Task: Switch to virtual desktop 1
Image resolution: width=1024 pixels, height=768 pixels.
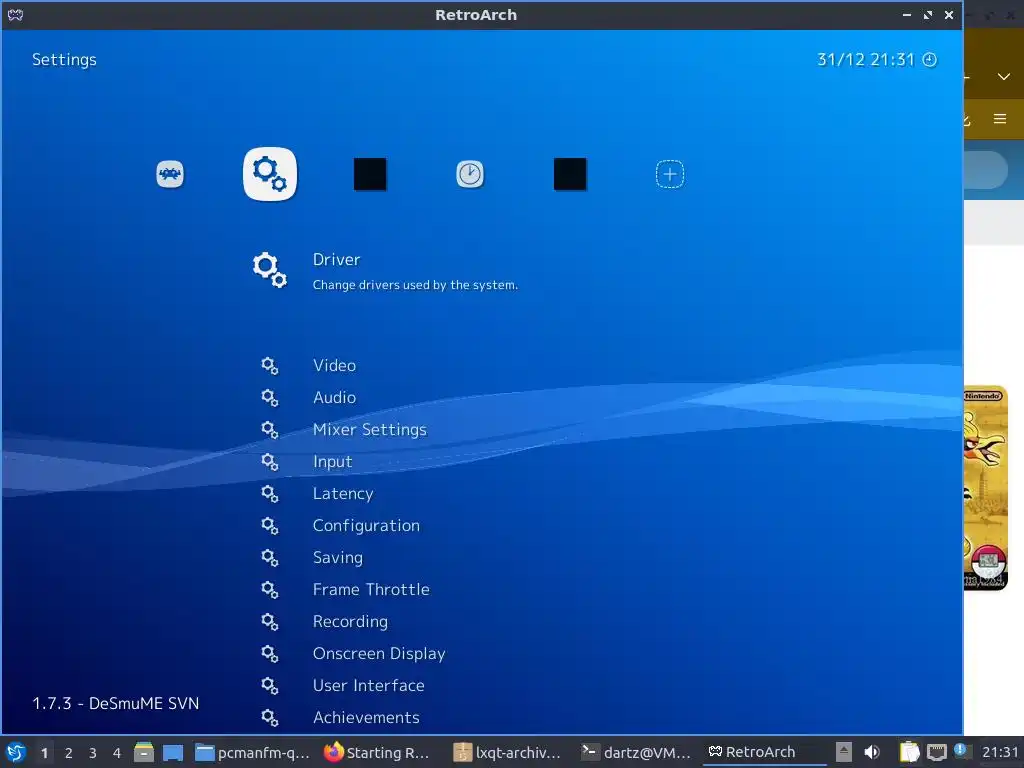Action: pos(44,753)
